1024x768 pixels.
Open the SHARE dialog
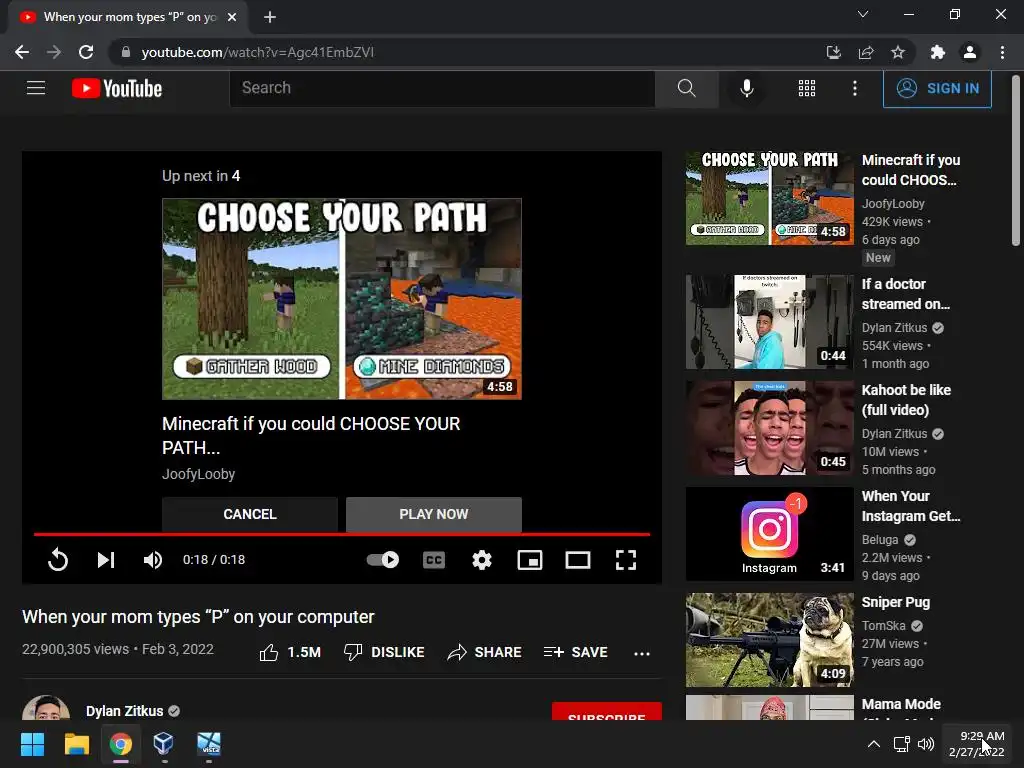(485, 652)
